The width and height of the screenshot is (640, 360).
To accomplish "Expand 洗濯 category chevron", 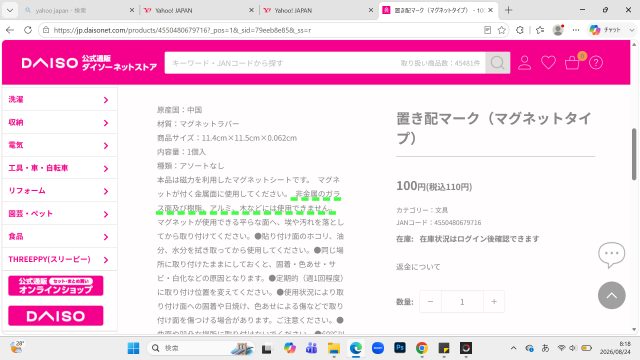I will coord(106,100).
